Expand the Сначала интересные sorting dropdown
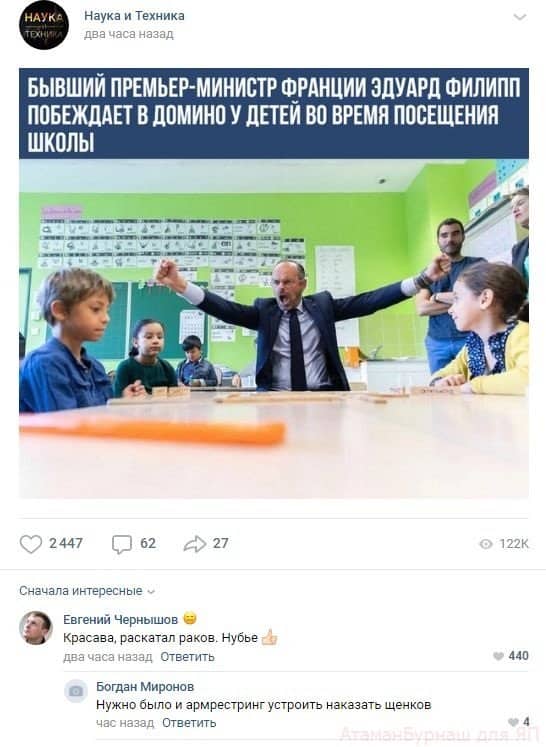 [87, 591]
